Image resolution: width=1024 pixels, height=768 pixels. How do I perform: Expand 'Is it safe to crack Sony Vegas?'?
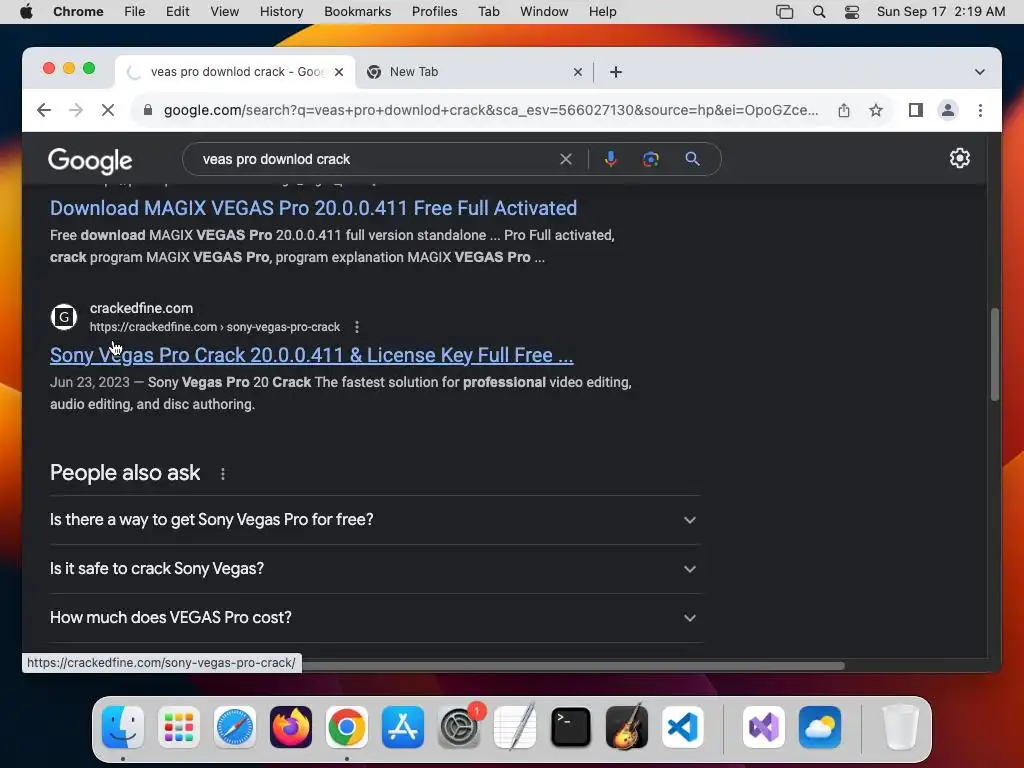[x=375, y=569]
